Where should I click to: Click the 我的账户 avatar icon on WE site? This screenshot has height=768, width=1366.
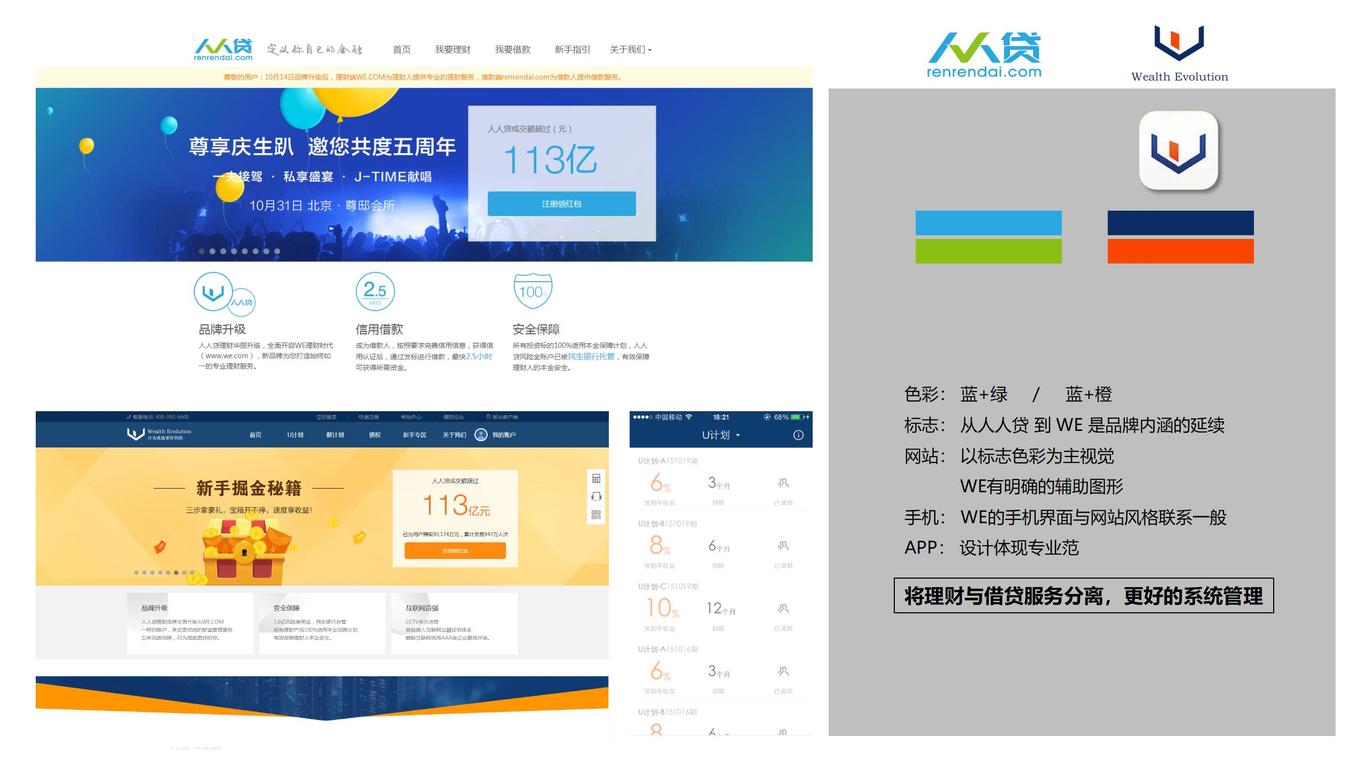[481, 435]
